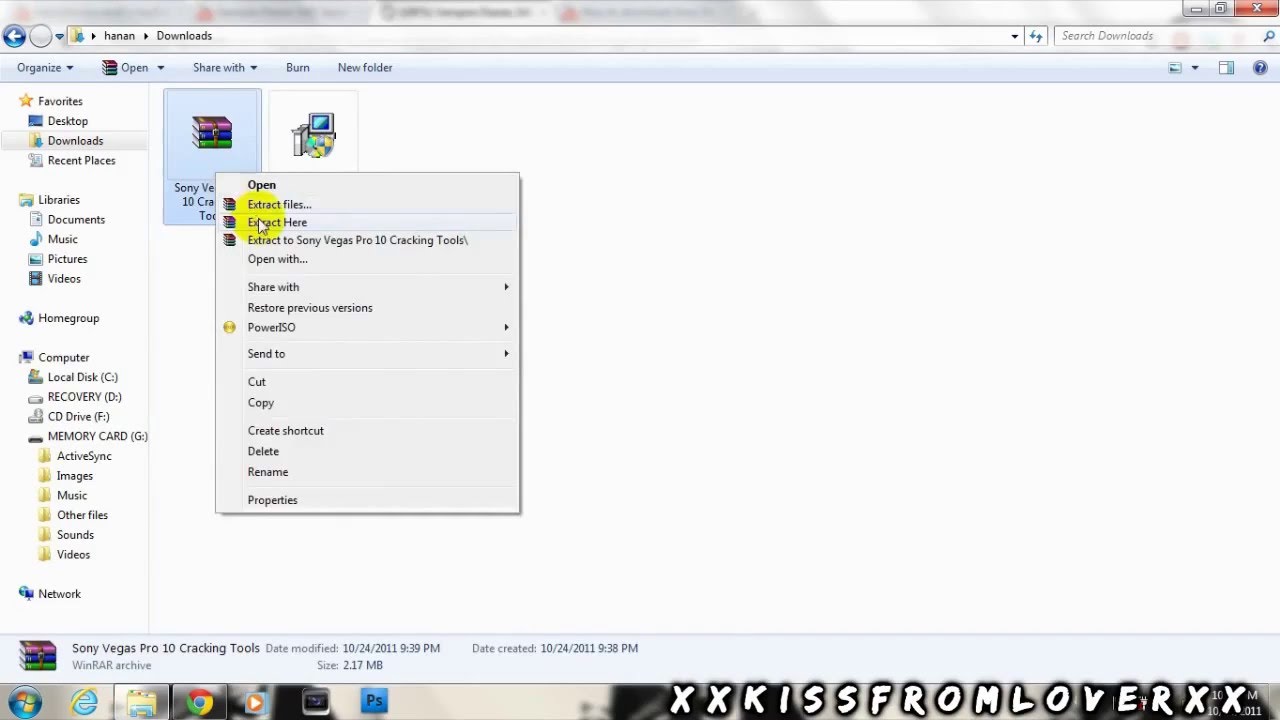Open Google Chrome from the taskbar
Viewport: 1280px width, 720px height.
[x=200, y=702]
